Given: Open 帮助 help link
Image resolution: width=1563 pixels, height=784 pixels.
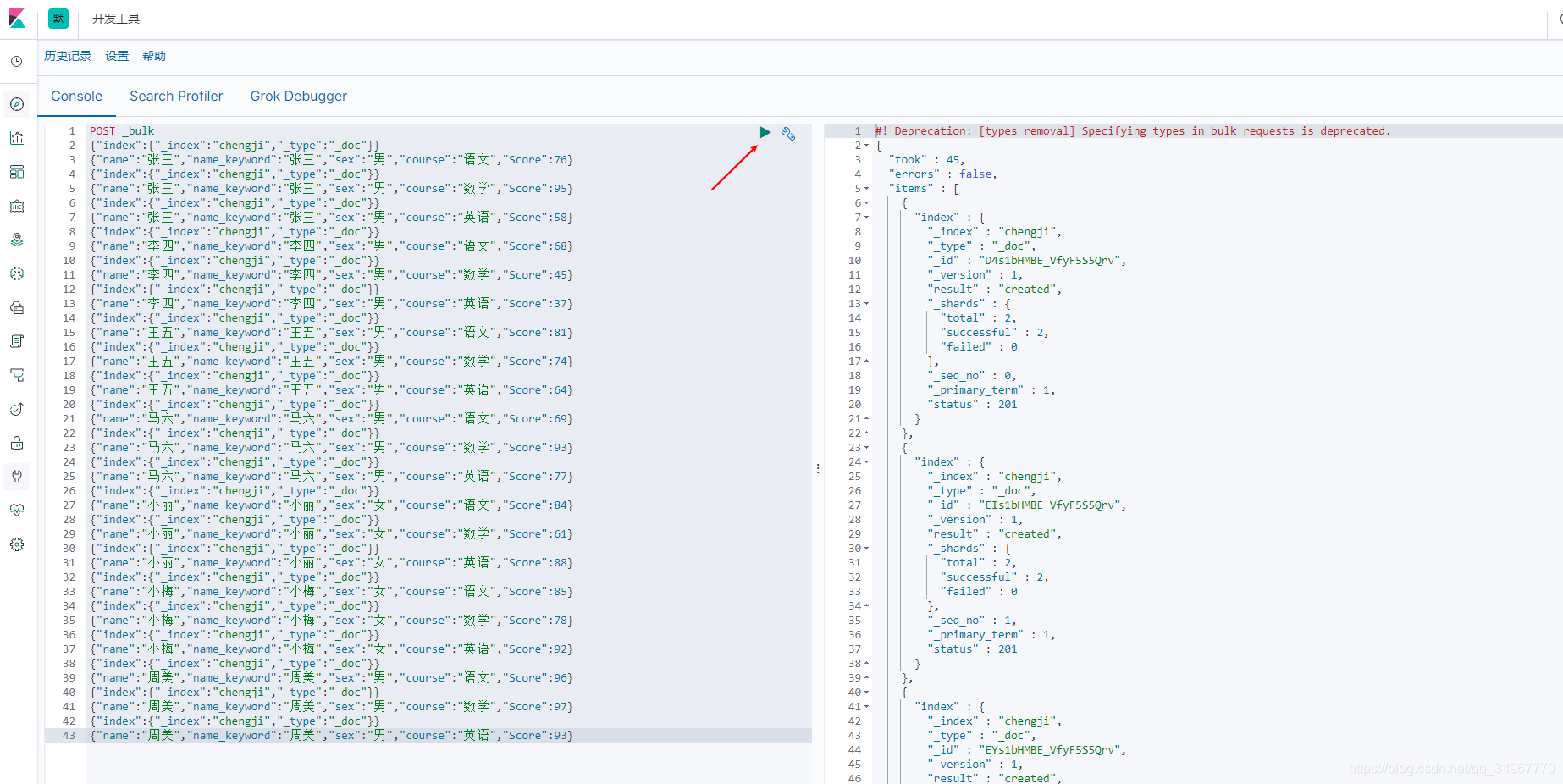Looking at the screenshot, I should pos(154,56).
